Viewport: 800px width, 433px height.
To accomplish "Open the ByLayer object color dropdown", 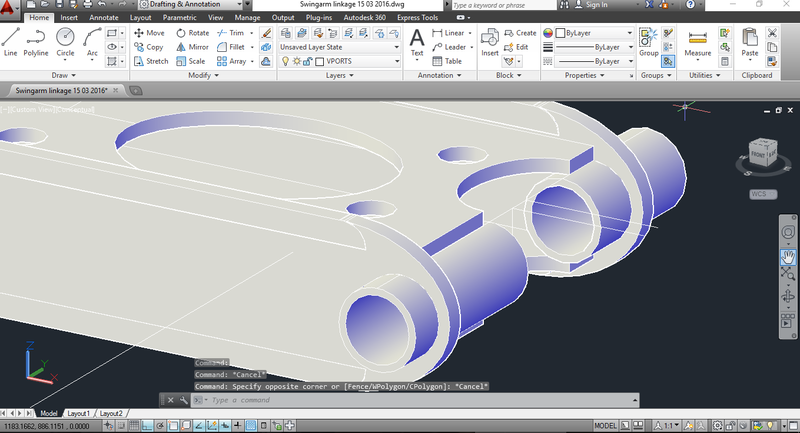I will (594, 33).
